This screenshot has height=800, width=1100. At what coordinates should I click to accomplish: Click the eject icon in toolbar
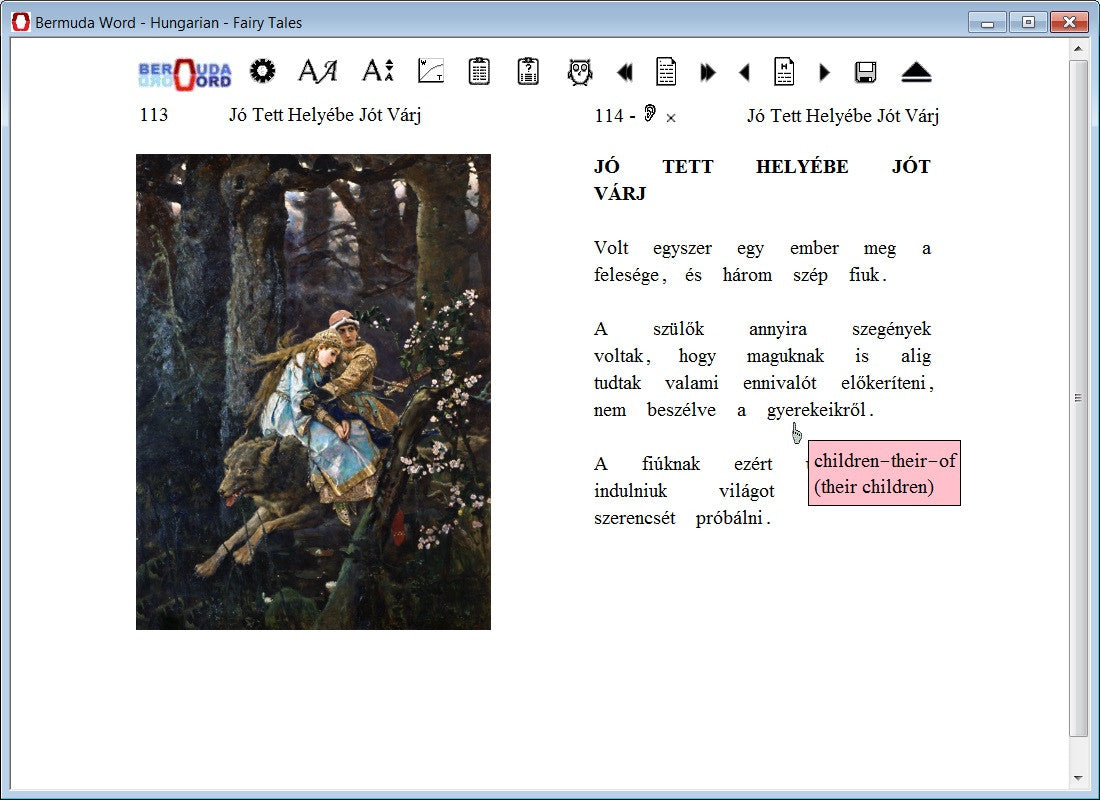pyautogui.click(x=916, y=72)
